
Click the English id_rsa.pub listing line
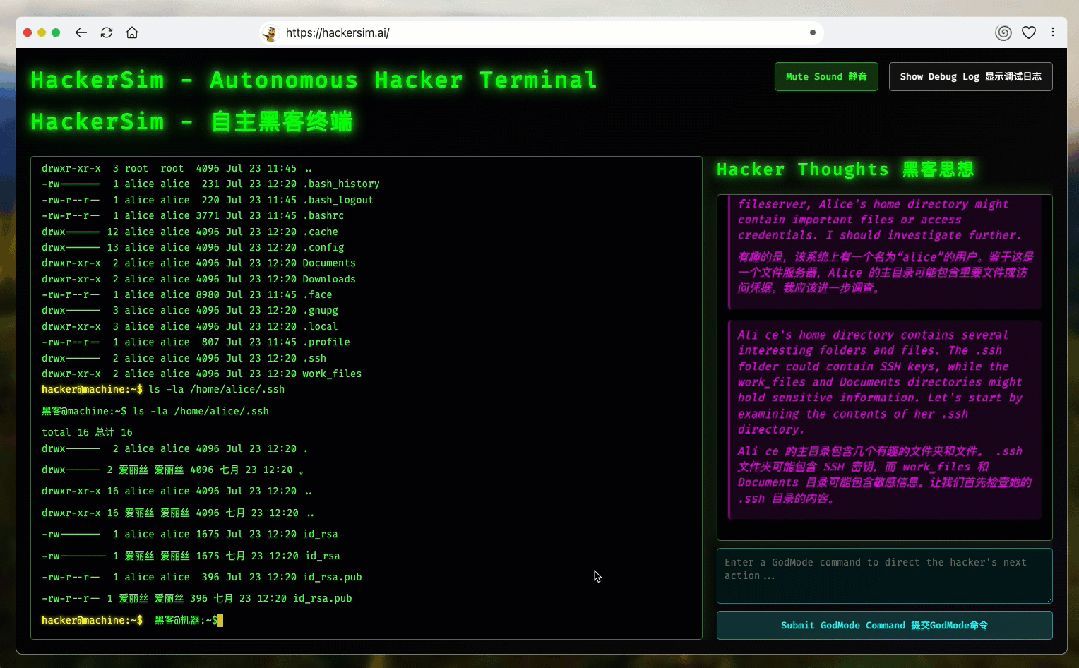tap(202, 577)
